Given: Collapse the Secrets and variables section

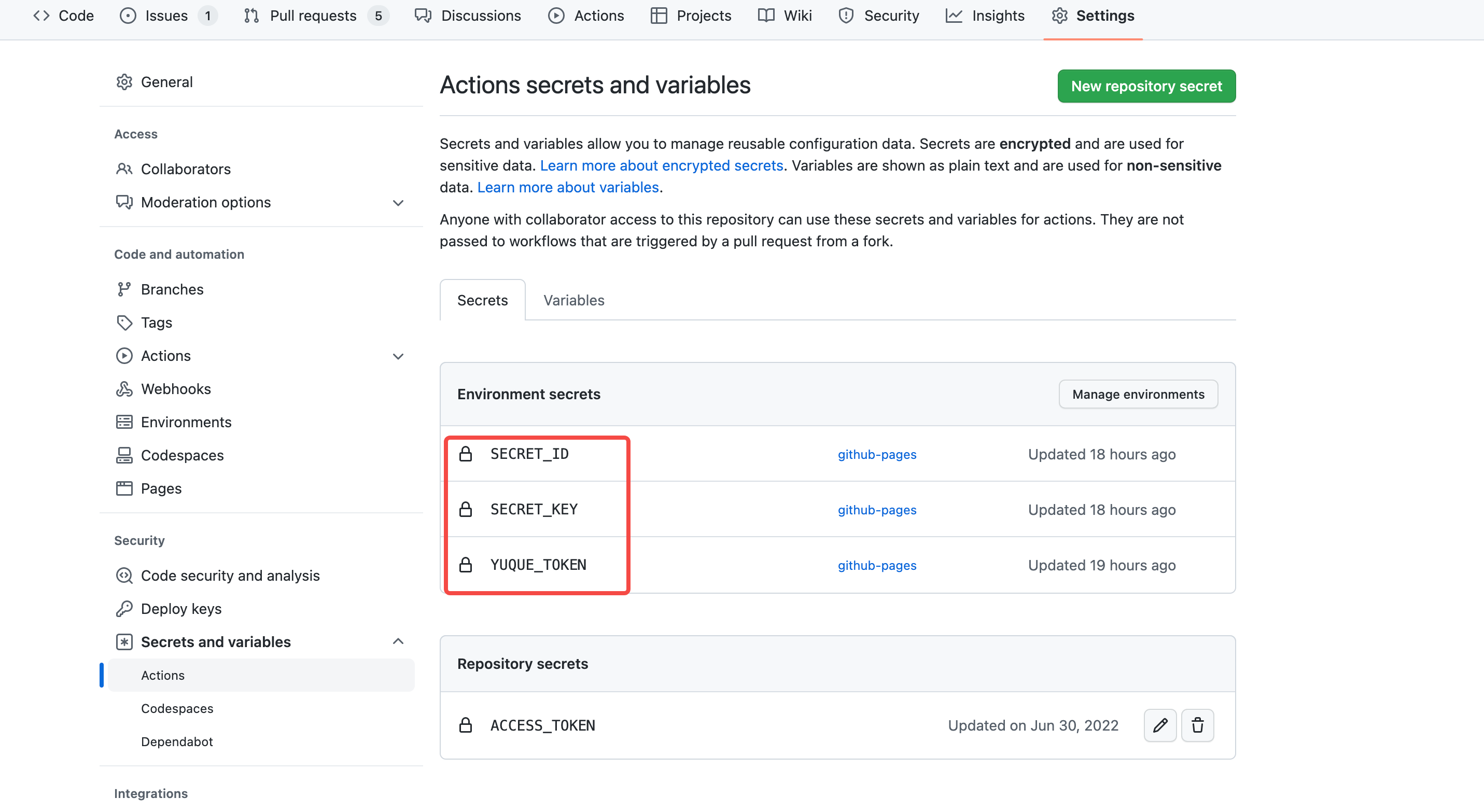Looking at the screenshot, I should (x=398, y=641).
